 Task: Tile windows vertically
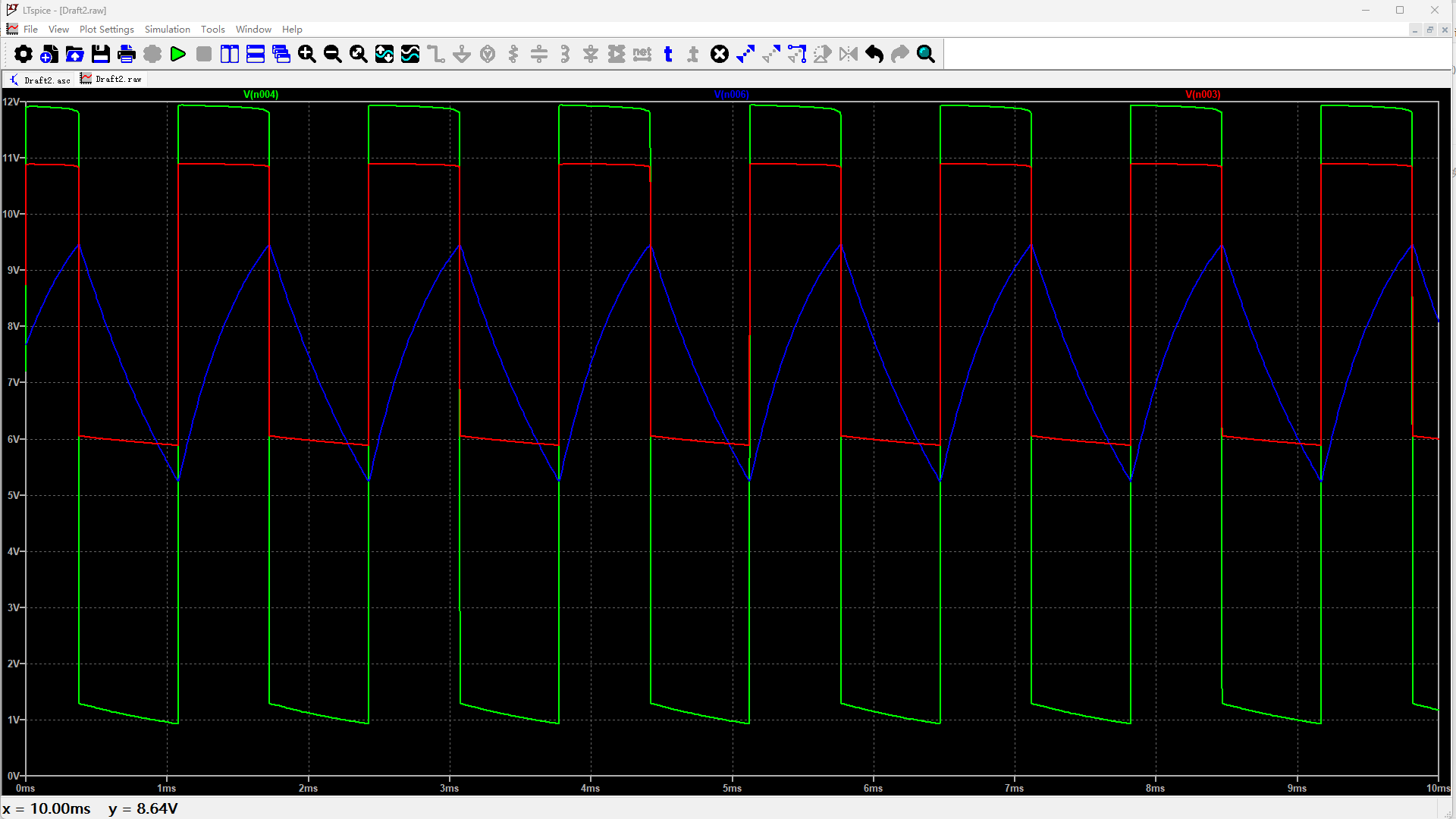pyautogui.click(x=230, y=54)
